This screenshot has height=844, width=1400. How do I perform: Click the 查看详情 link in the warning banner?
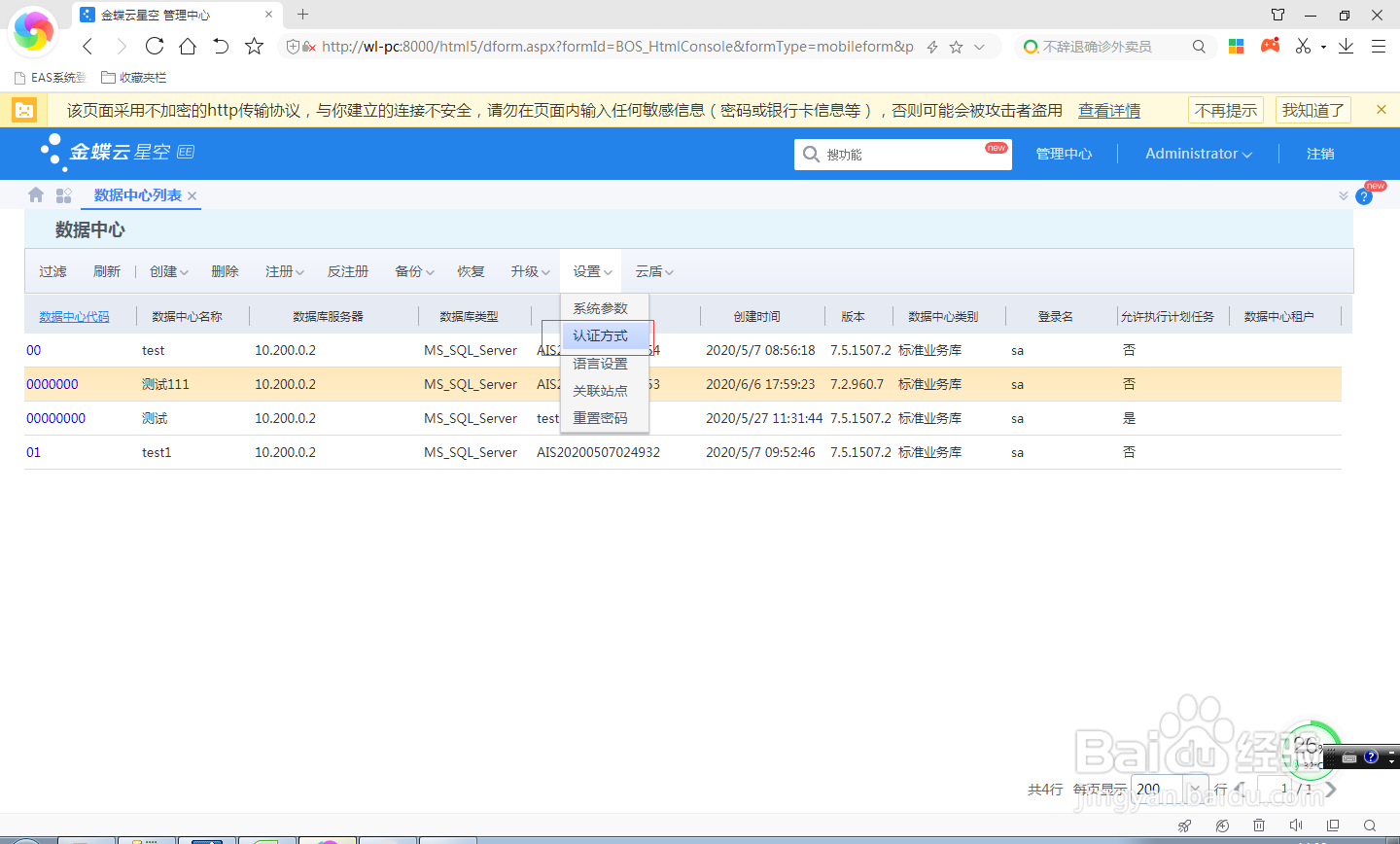pyautogui.click(x=1108, y=110)
